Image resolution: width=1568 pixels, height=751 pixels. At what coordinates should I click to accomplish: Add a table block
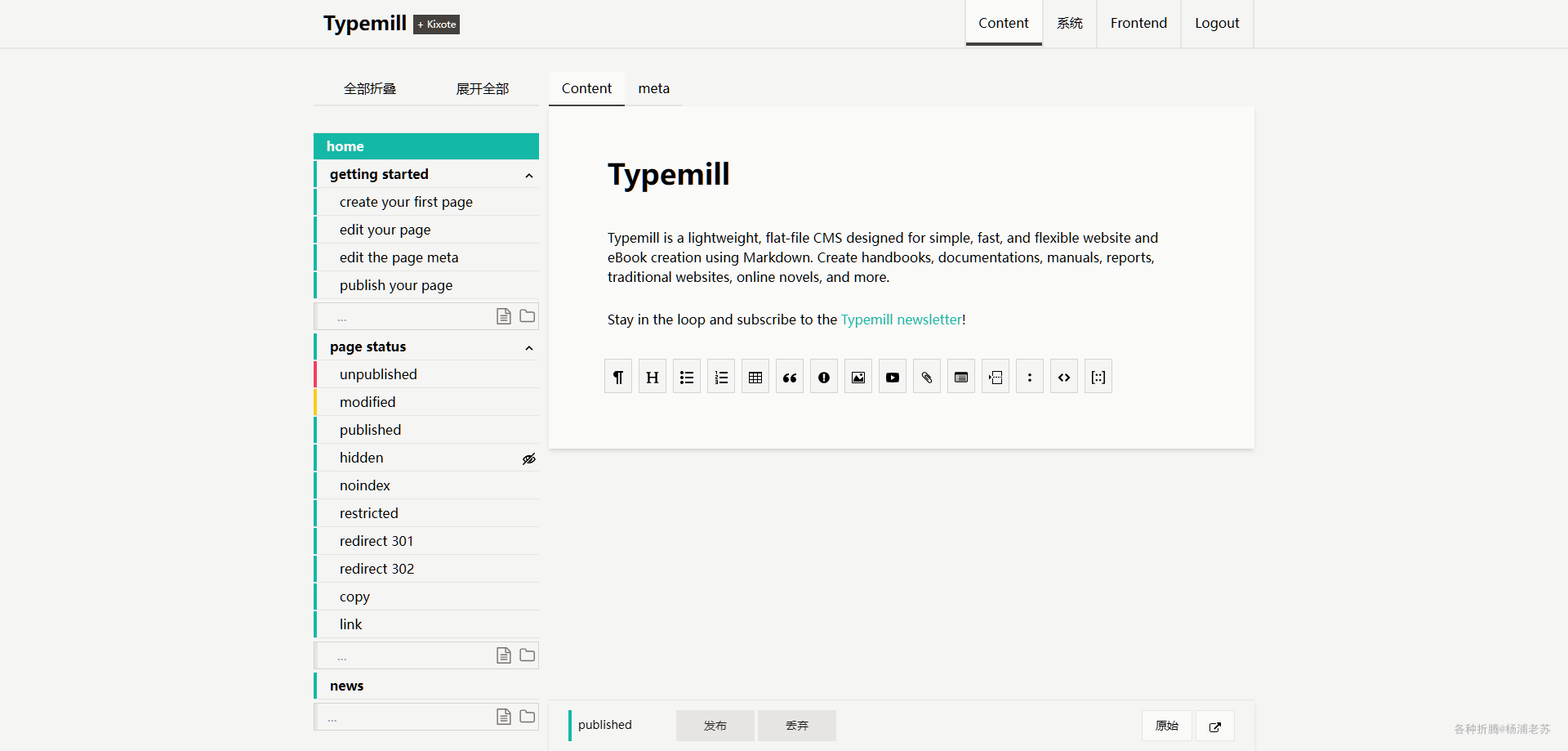pyautogui.click(x=755, y=377)
